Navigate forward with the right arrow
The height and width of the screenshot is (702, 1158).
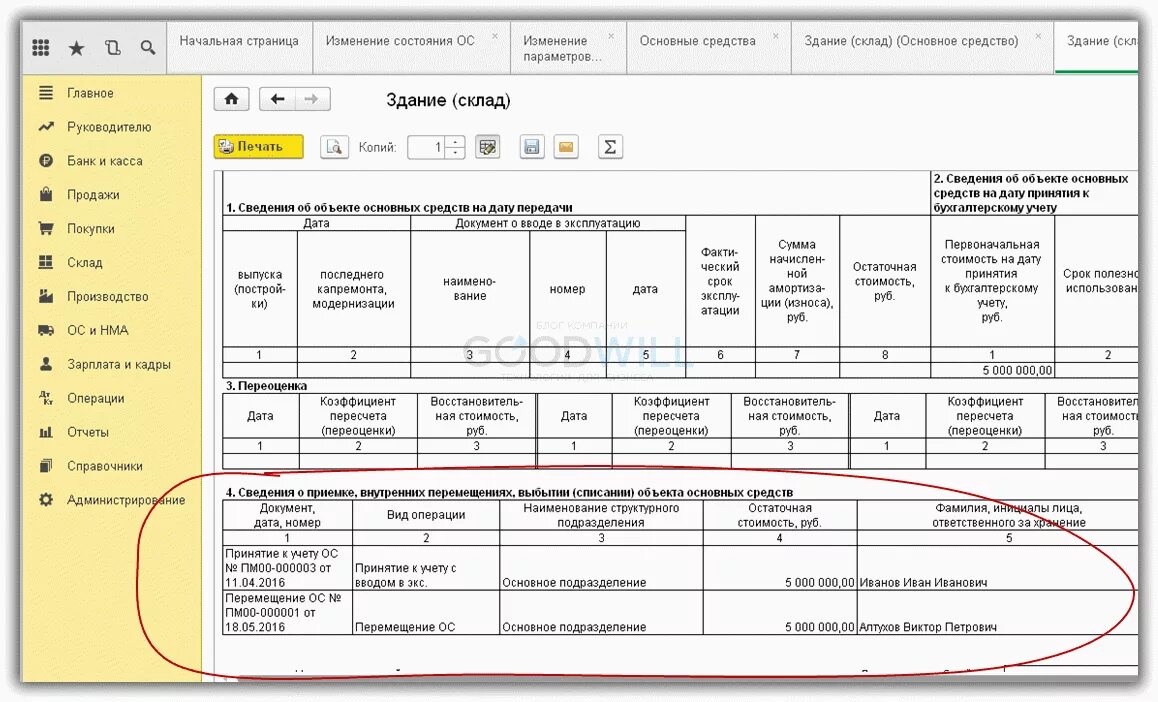coord(312,99)
